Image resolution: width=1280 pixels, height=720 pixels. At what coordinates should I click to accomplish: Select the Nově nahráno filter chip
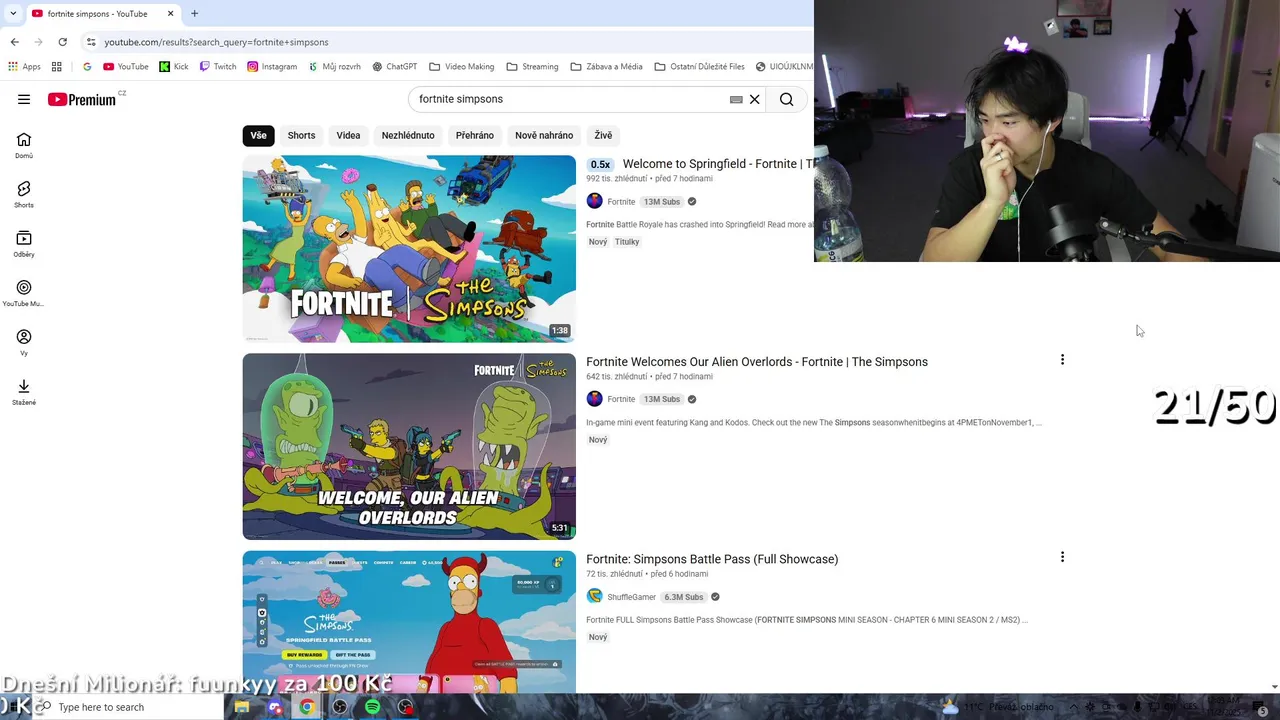544,135
